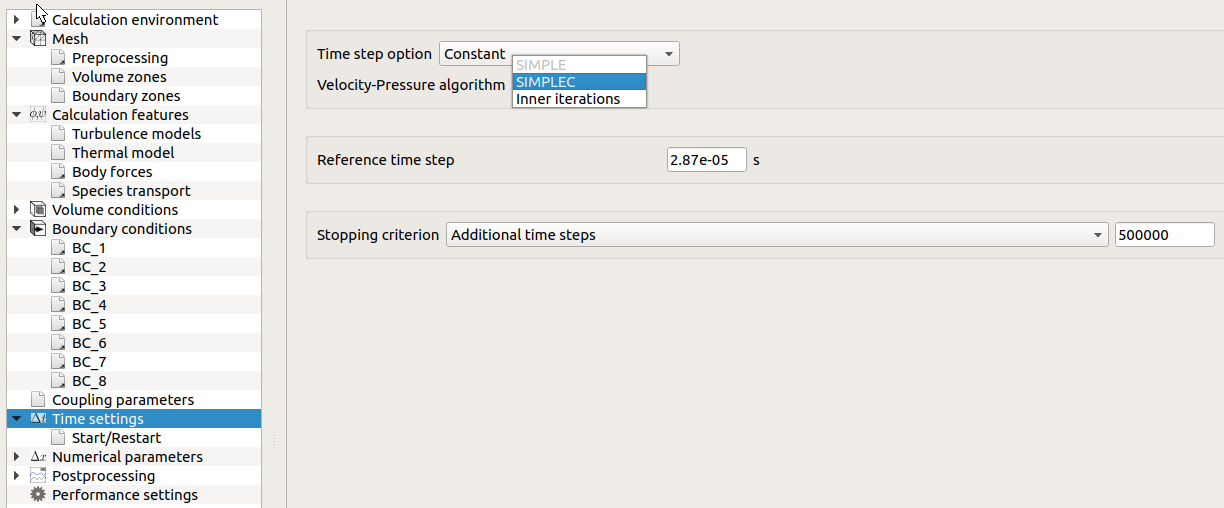Open the Turbulence models page

(136, 134)
